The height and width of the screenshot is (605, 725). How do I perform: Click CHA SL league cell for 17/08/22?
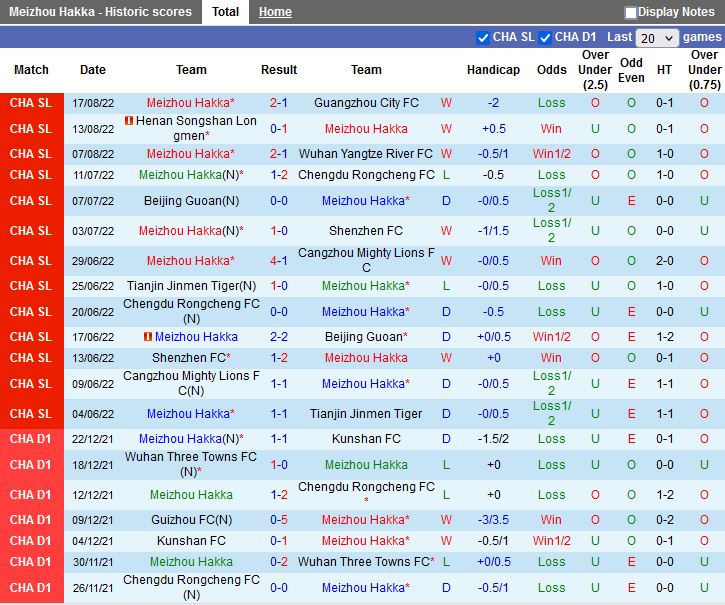(31, 103)
